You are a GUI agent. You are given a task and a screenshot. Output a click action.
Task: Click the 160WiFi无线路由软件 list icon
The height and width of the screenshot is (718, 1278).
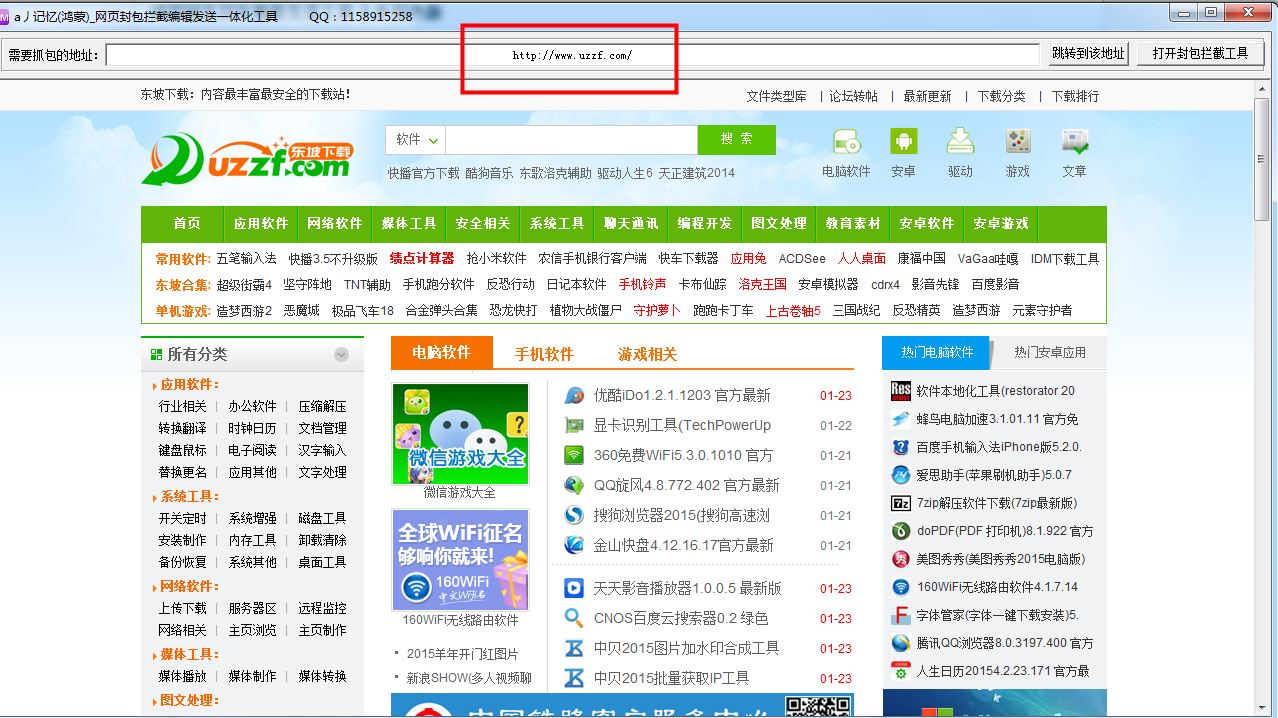(x=901, y=587)
